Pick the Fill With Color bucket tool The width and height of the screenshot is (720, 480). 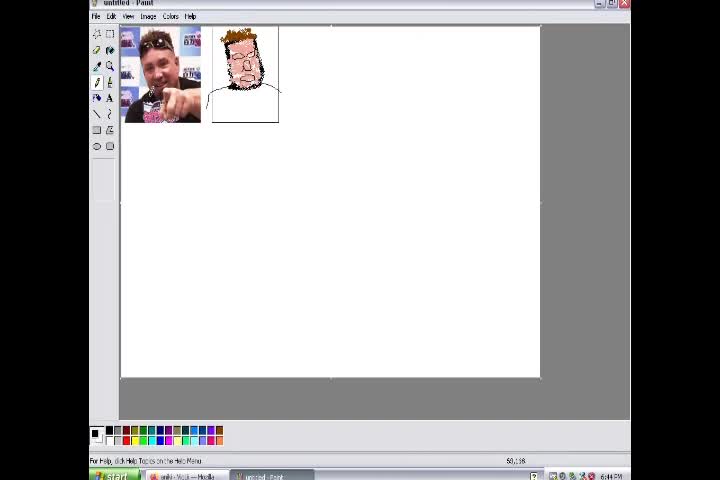coord(110,50)
